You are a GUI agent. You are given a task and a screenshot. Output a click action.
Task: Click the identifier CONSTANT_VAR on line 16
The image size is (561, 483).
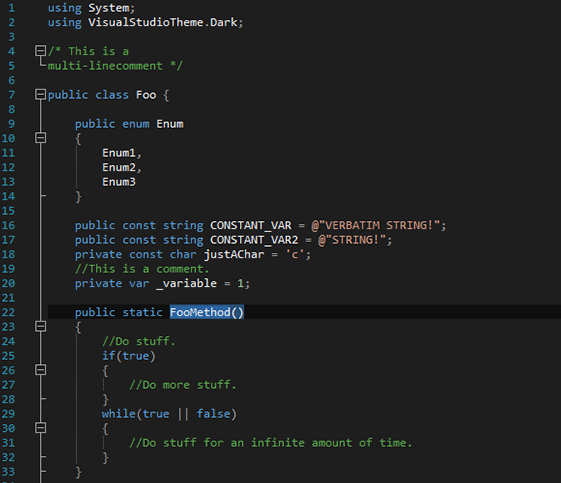[x=251, y=225]
